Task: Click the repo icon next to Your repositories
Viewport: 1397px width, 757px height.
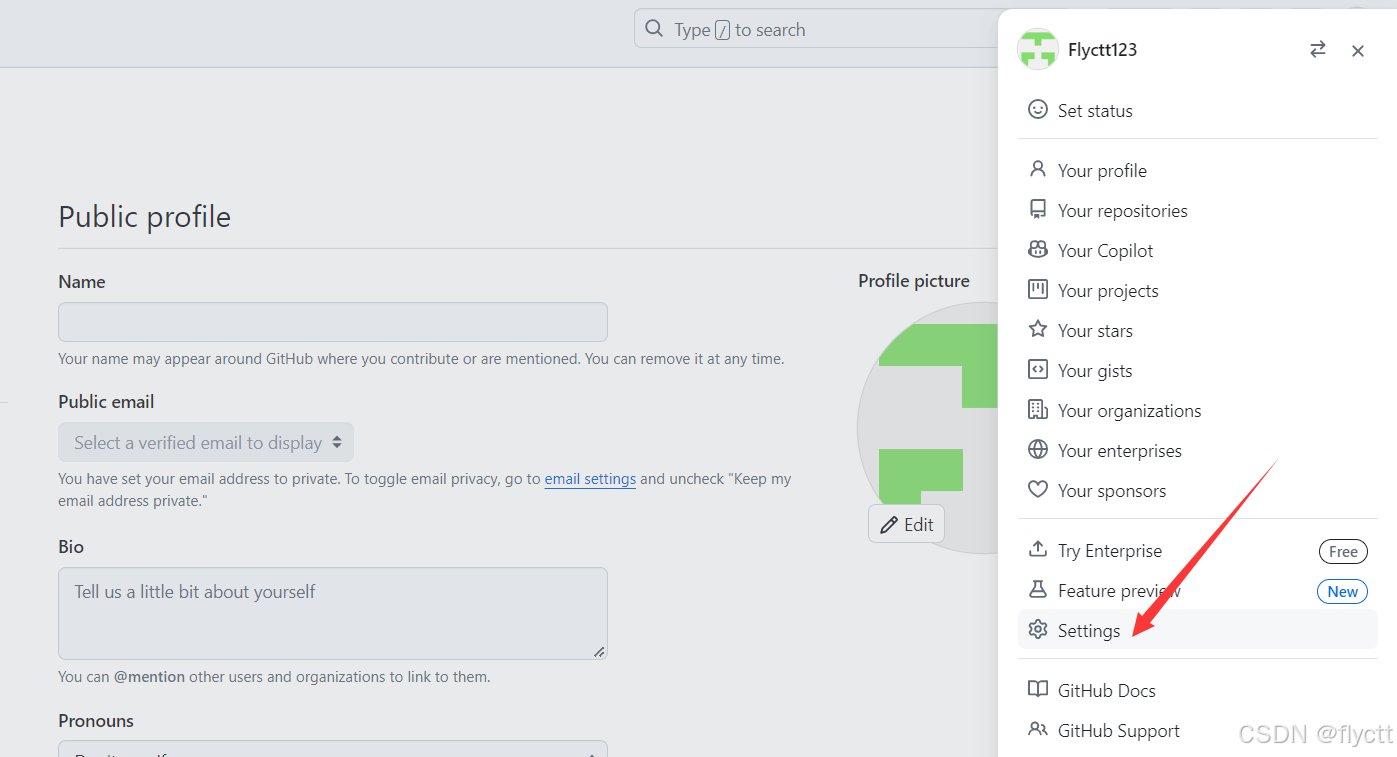Action: click(1038, 210)
